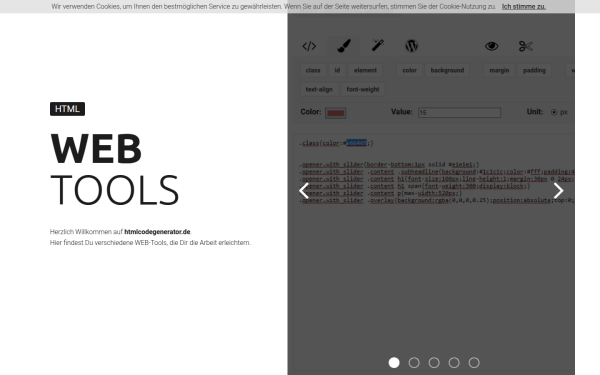
Task: Click the magic wand tool icon
Action: tap(378, 46)
